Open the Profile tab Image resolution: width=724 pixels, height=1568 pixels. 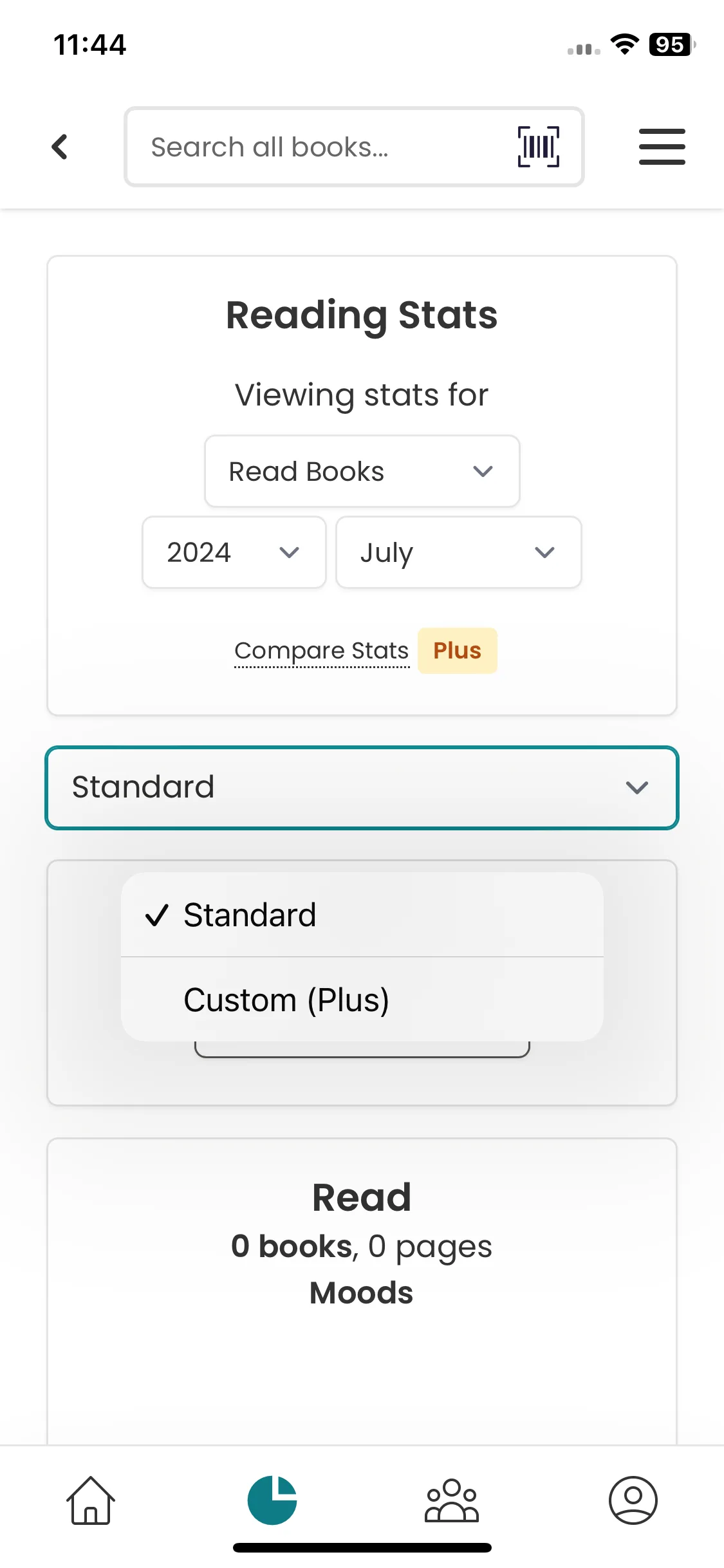tap(633, 1500)
